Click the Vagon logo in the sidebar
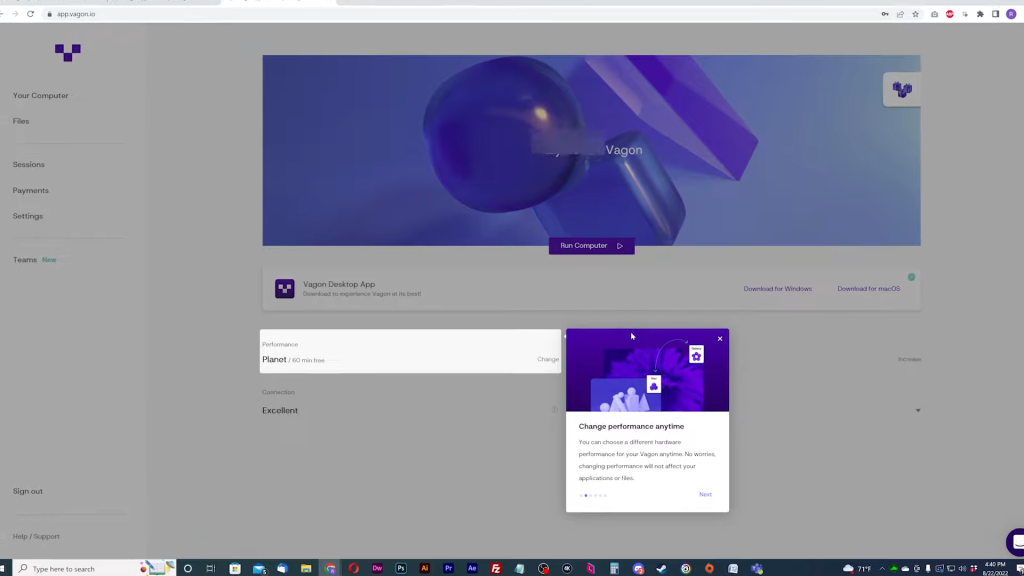This screenshot has height=576, width=1024. pyautogui.click(x=68, y=52)
